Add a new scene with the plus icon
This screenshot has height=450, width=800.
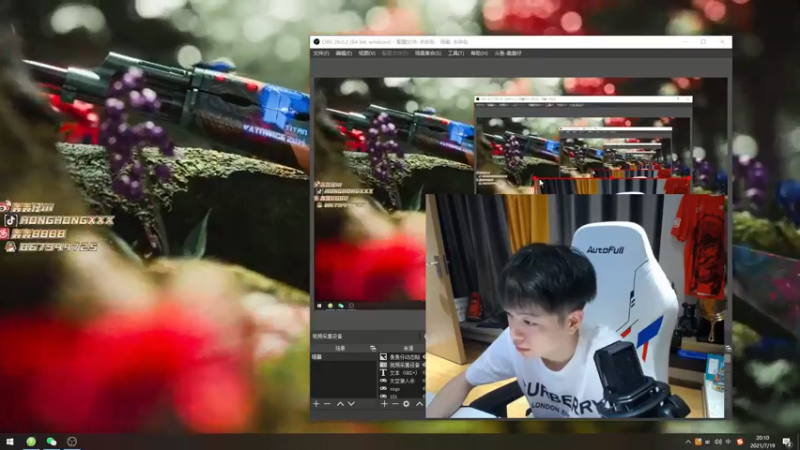click(x=316, y=404)
